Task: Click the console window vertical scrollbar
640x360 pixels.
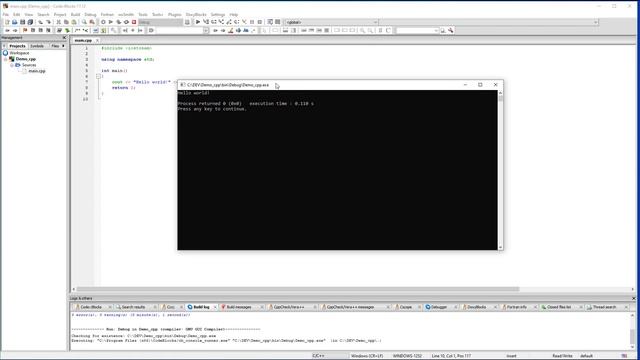Action: pyautogui.click(x=500, y=169)
